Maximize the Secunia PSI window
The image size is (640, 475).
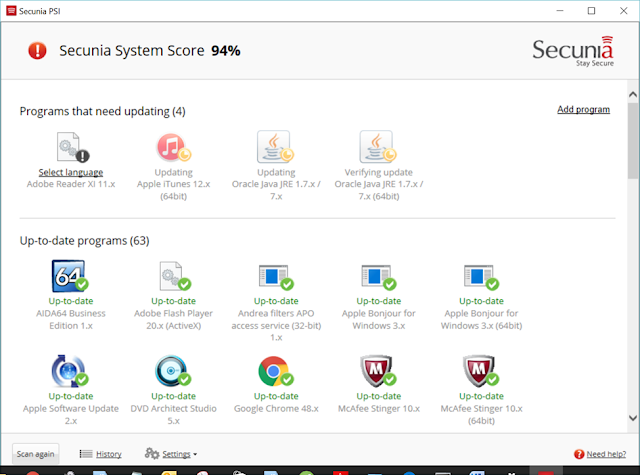591,11
